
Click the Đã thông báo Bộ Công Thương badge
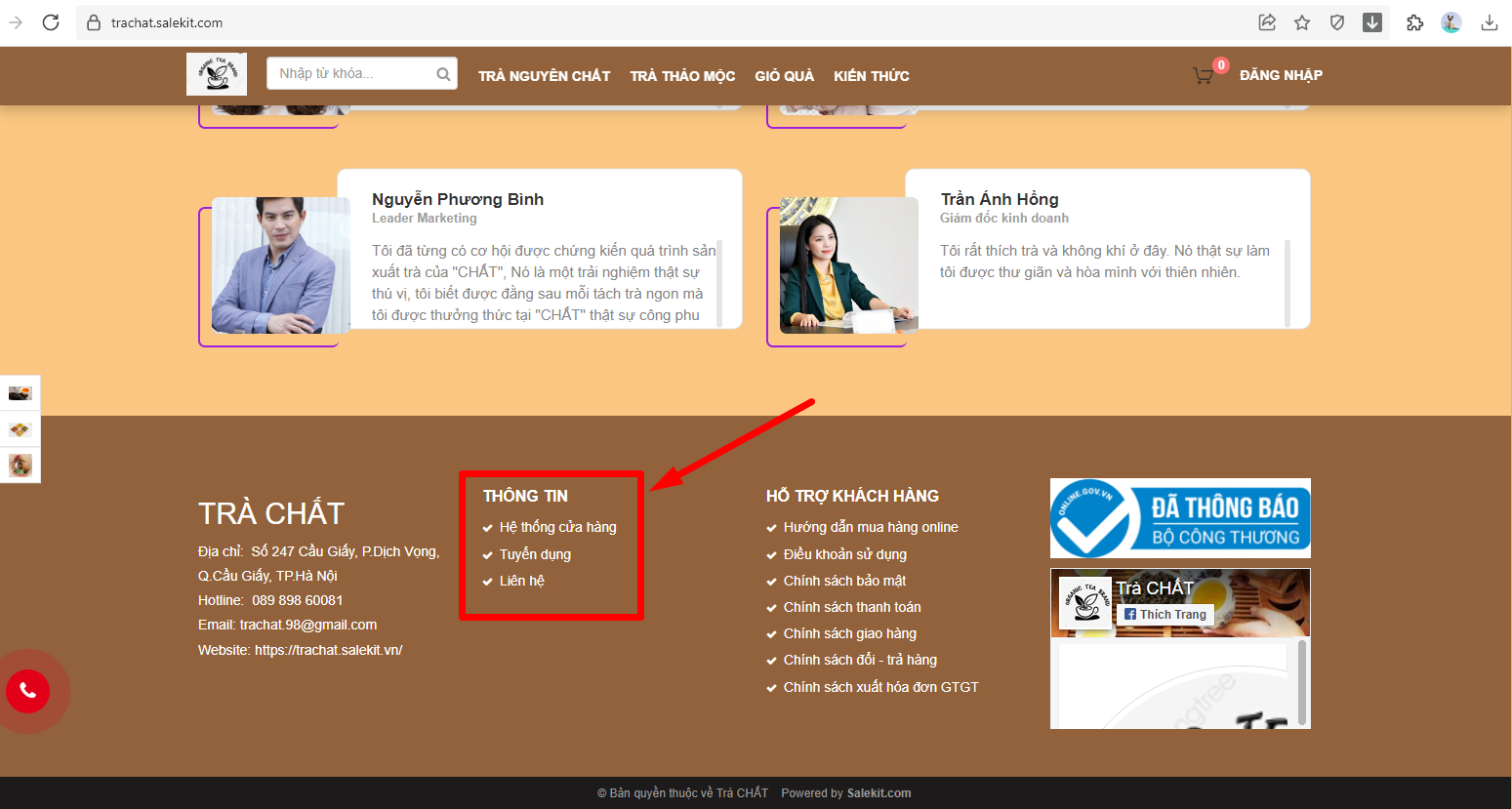tap(1180, 518)
